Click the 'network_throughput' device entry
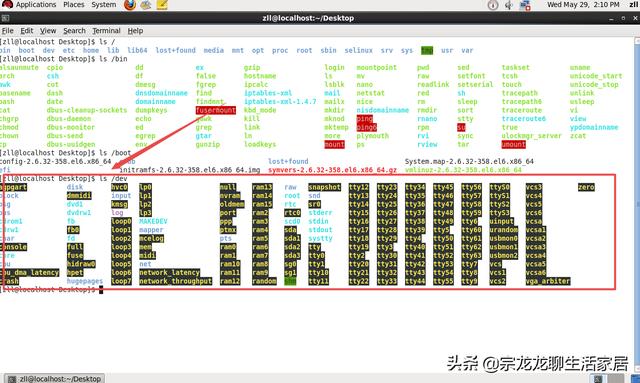This screenshot has width=640, height=383. 176,281
